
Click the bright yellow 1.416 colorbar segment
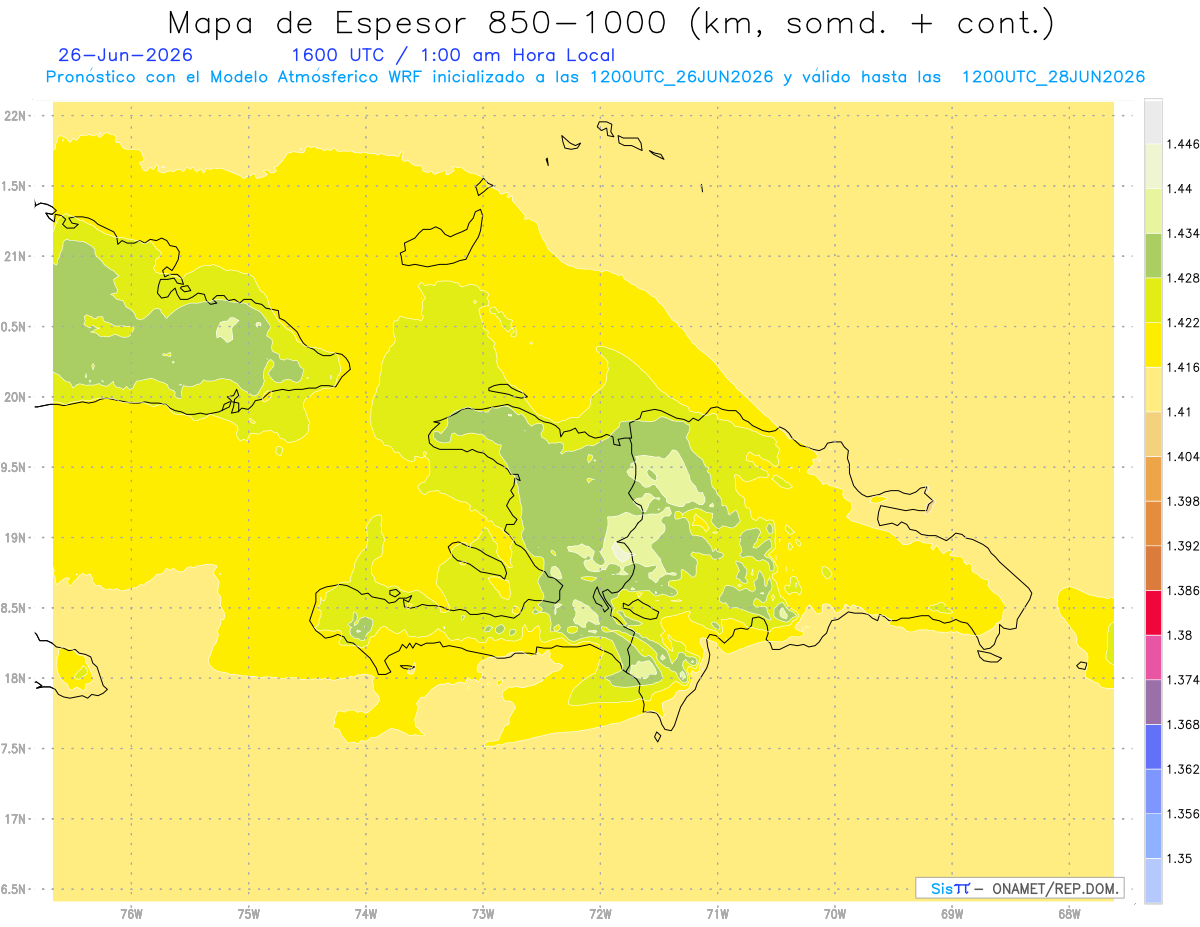tap(1153, 345)
